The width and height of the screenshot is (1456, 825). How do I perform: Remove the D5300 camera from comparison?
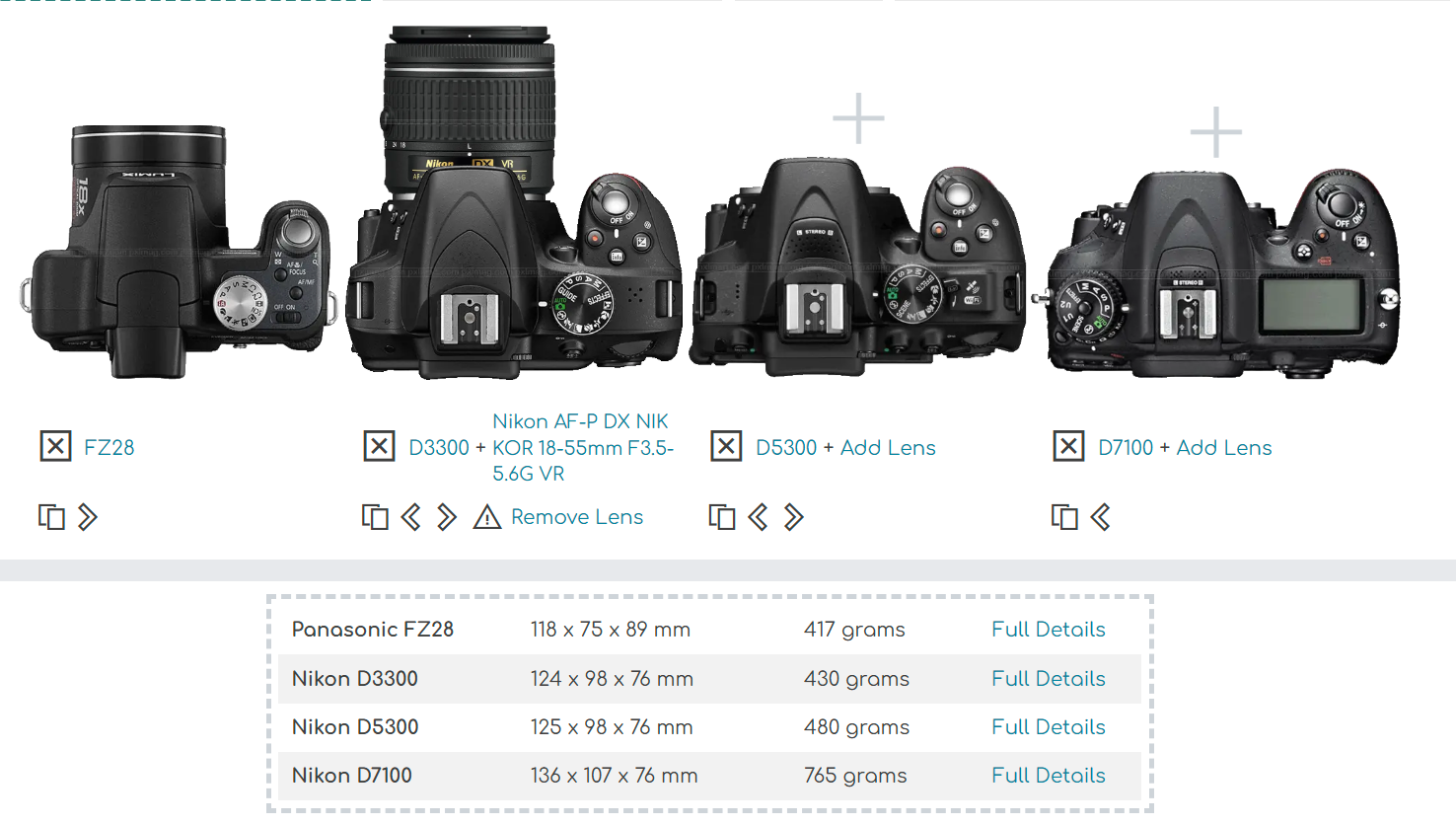(726, 446)
